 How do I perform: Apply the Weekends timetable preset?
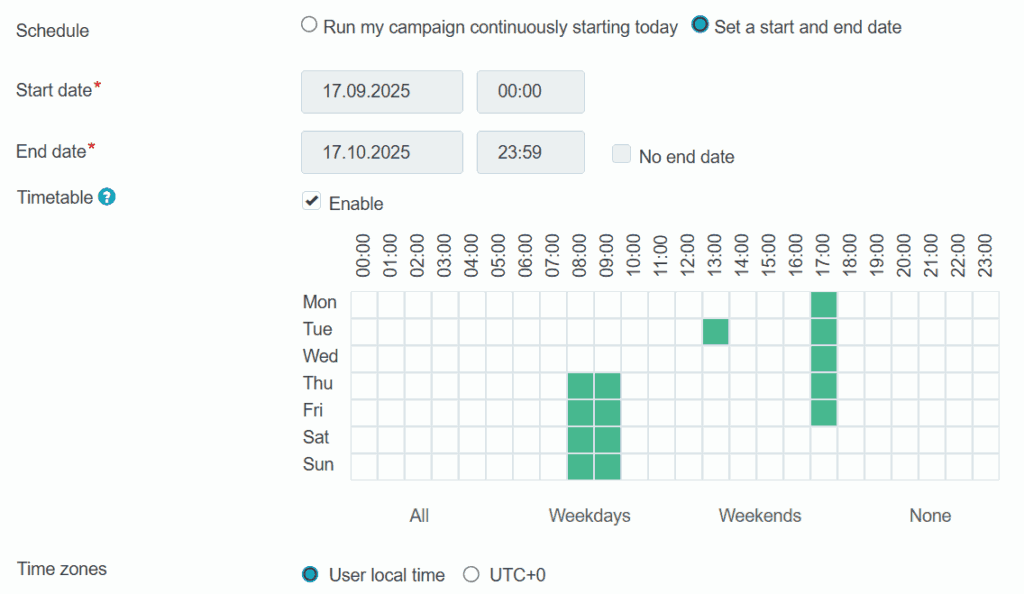click(x=760, y=516)
